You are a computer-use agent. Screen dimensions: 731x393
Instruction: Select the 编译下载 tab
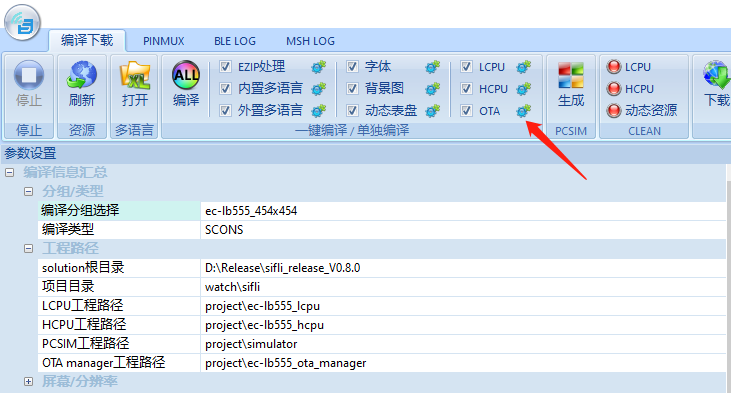(87, 41)
